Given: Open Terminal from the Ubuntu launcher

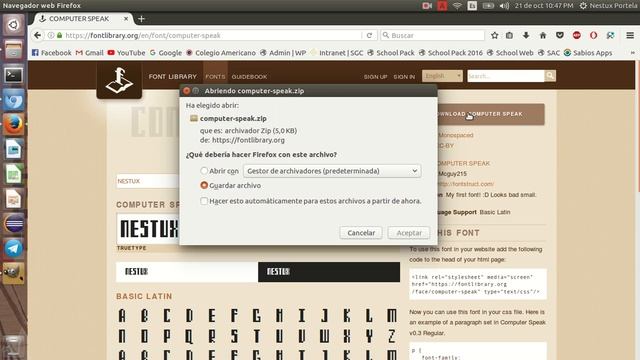Looking at the screenshot, I should tap(13, 75).
